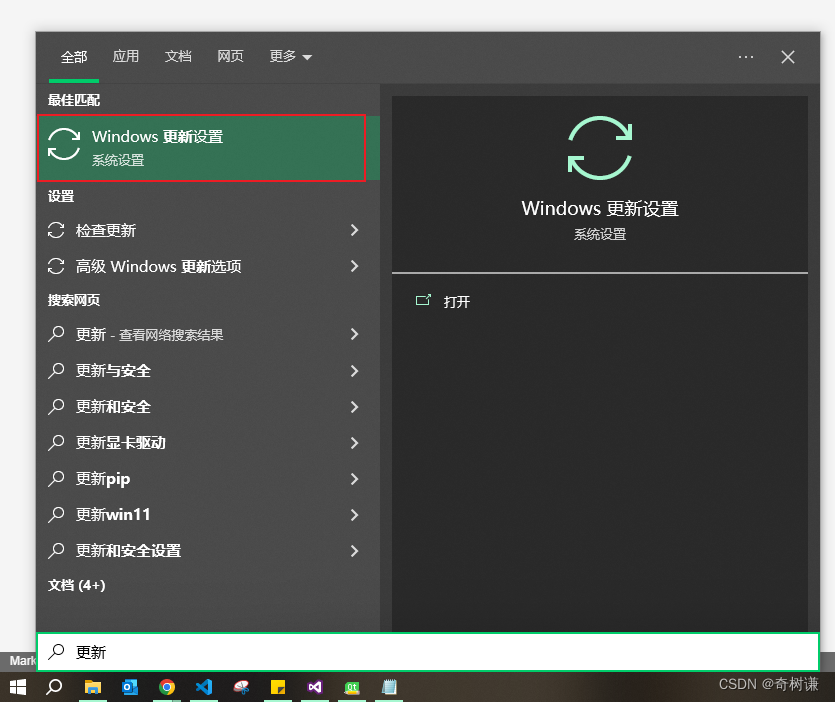Click the magnifier icon beside 更新与安全
The width and height of the screenshot is (835, 702).
click(56, 370)
